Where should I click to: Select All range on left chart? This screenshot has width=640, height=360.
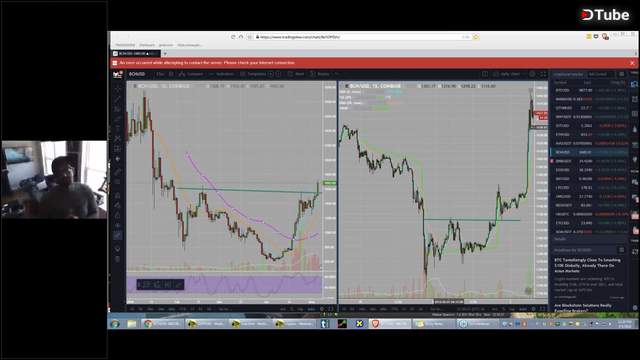point(209,309)
